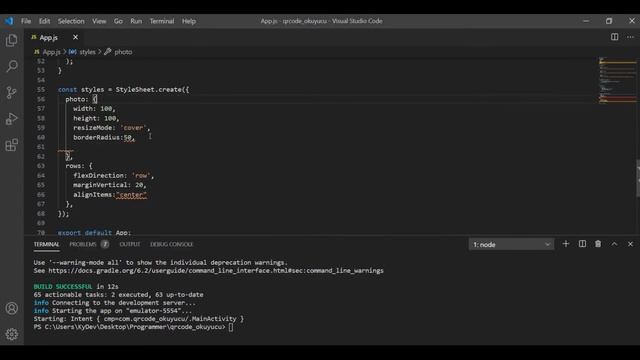Open the Extensions view
Screen dimensions: 640x360
(x=12, y=145)
